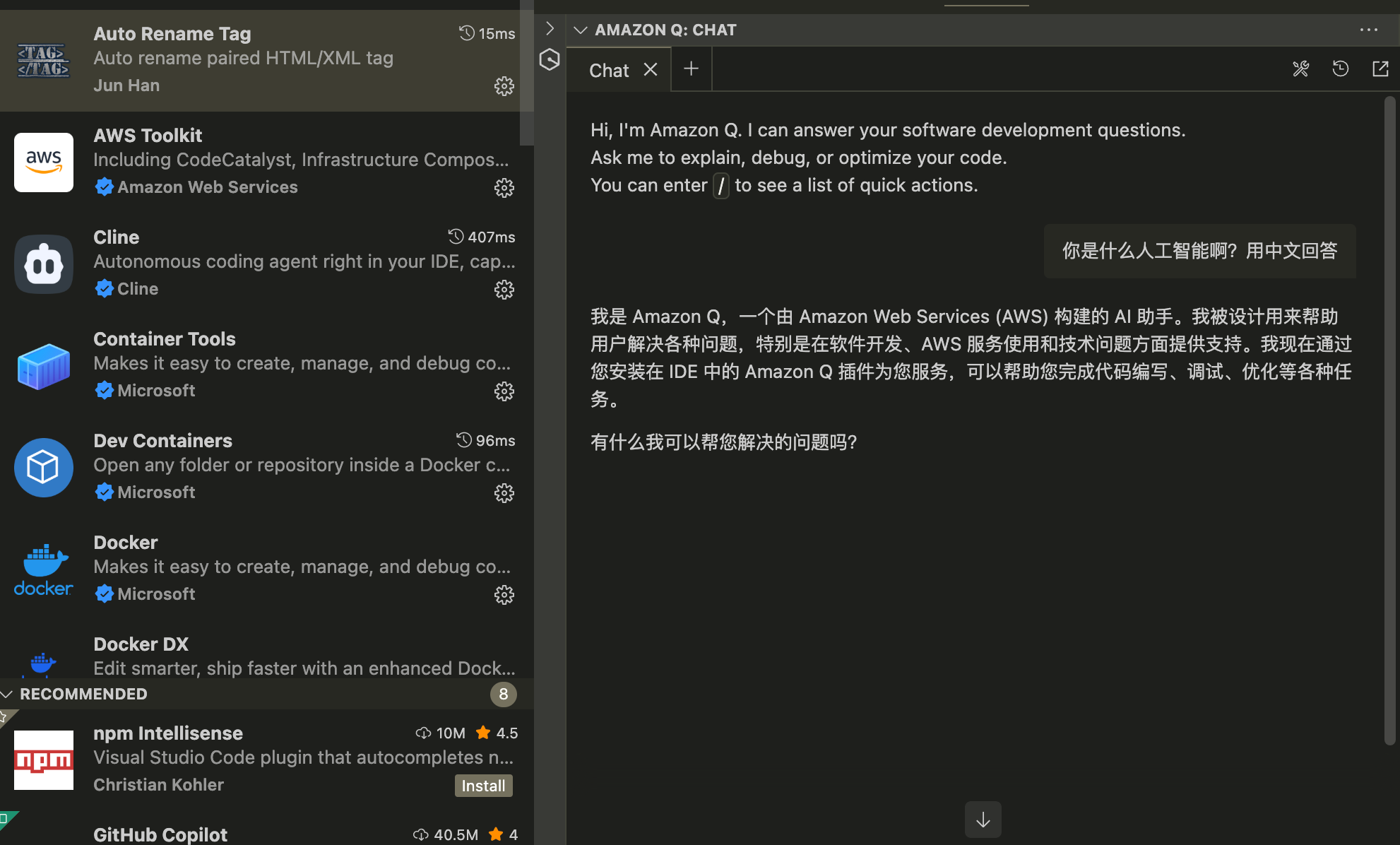The image size is (1400, 845).
Task: Open a new chat tab with plus
Action: [691, 69]
